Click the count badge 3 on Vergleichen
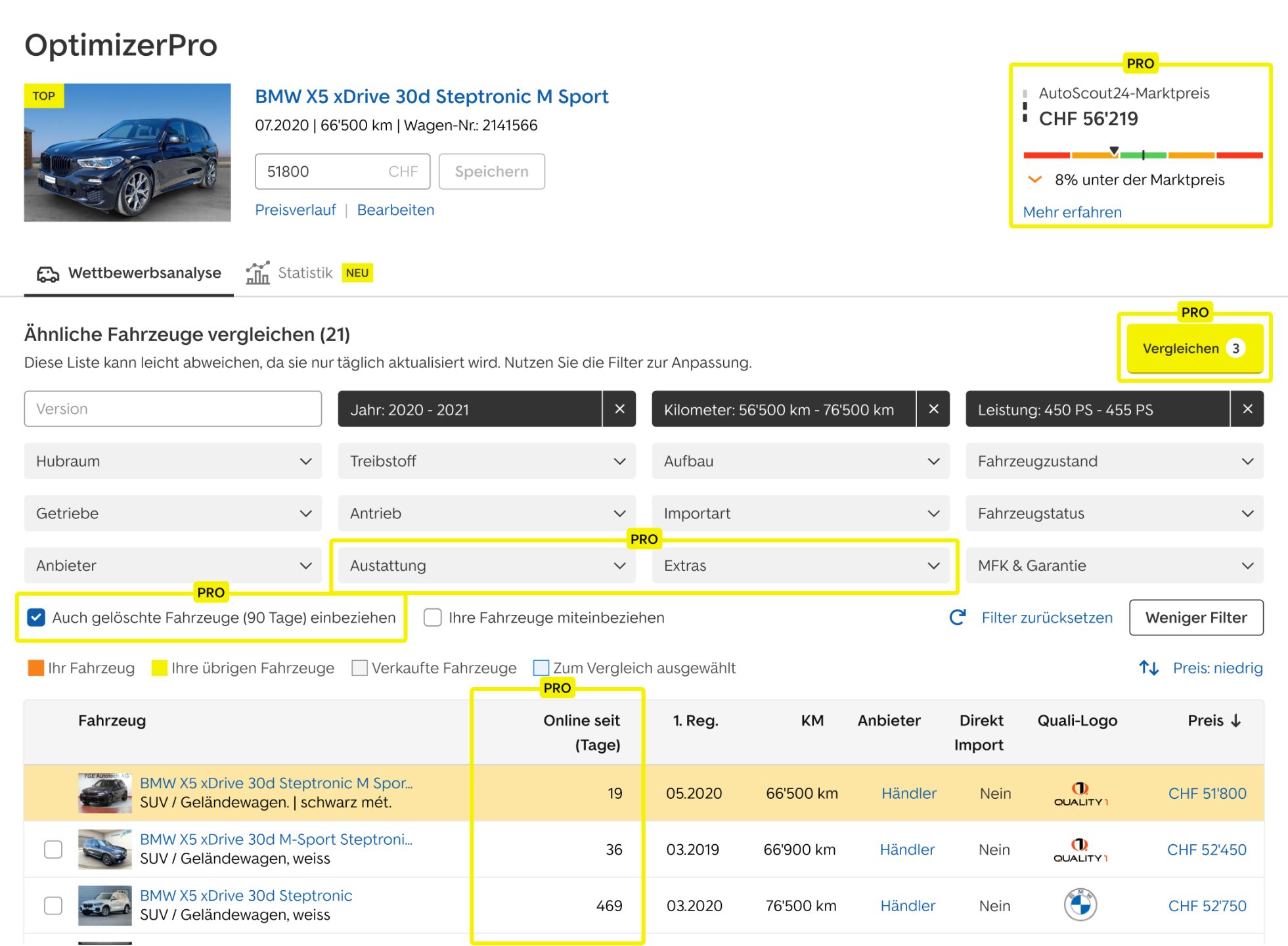The image size is (1288, 946). tap(1235, 348)
